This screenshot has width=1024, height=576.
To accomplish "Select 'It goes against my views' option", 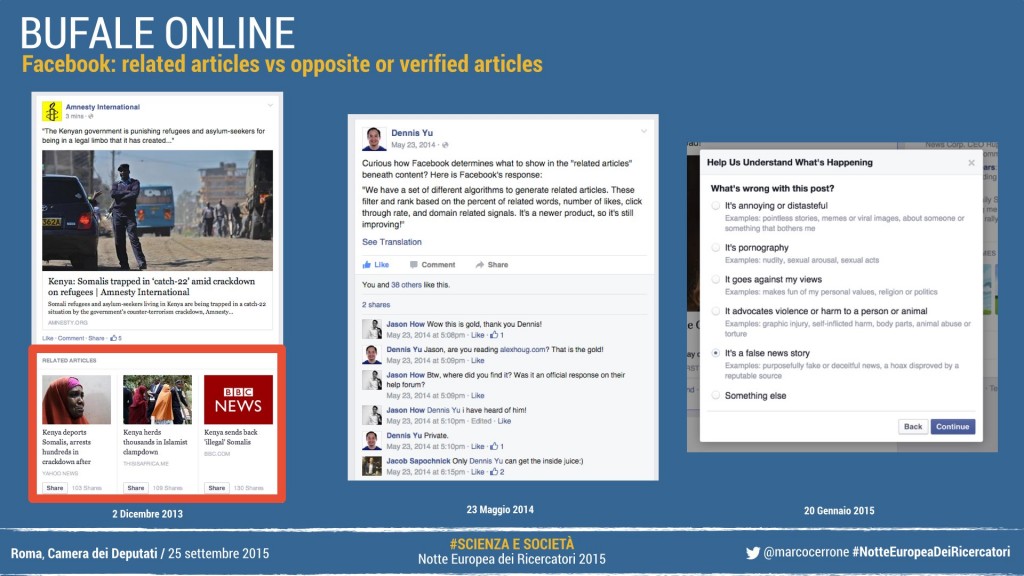I will point(716,280).
